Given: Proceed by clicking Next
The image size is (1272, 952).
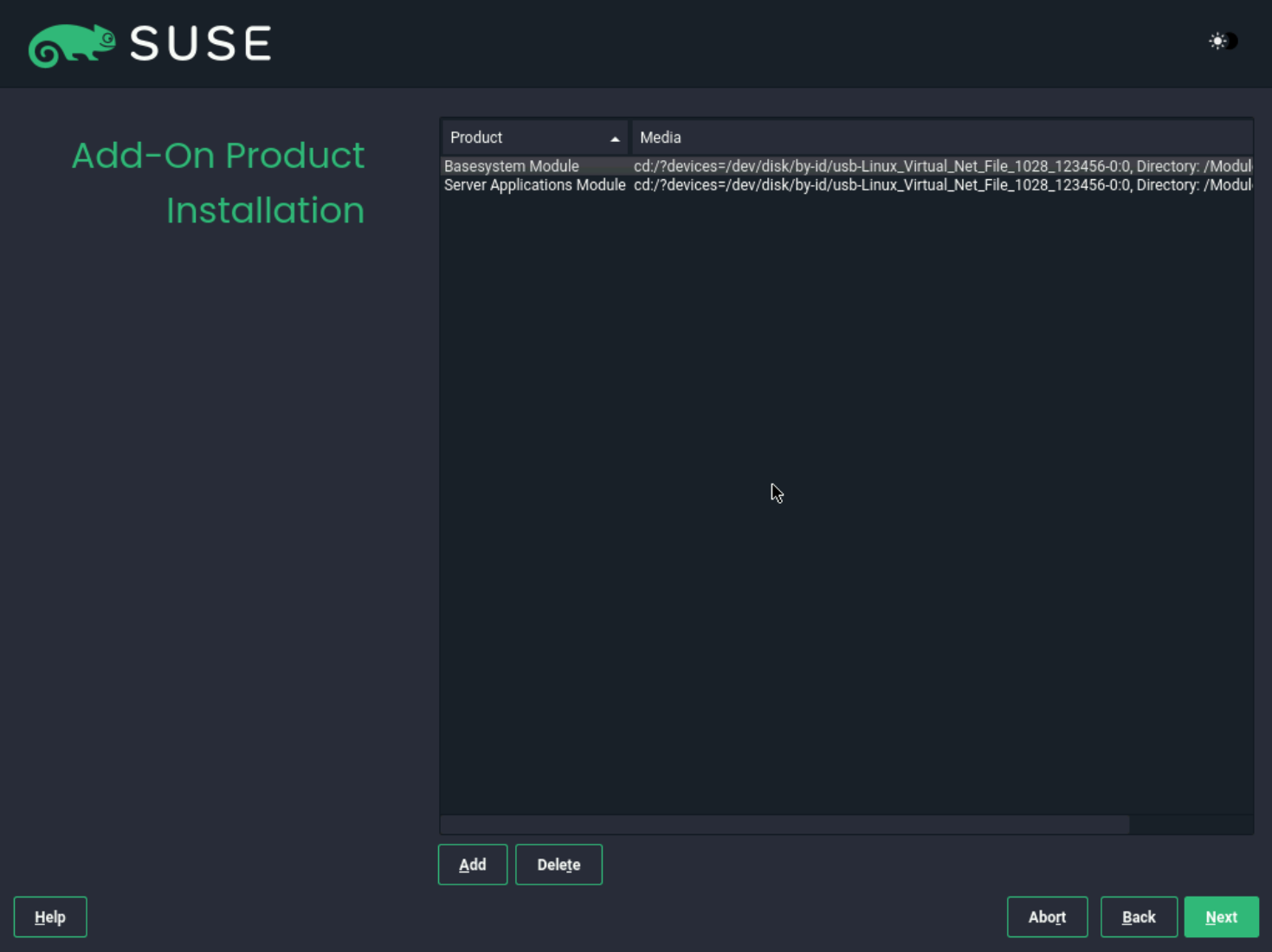Looking at the screenshot, I should (1221, 917).
